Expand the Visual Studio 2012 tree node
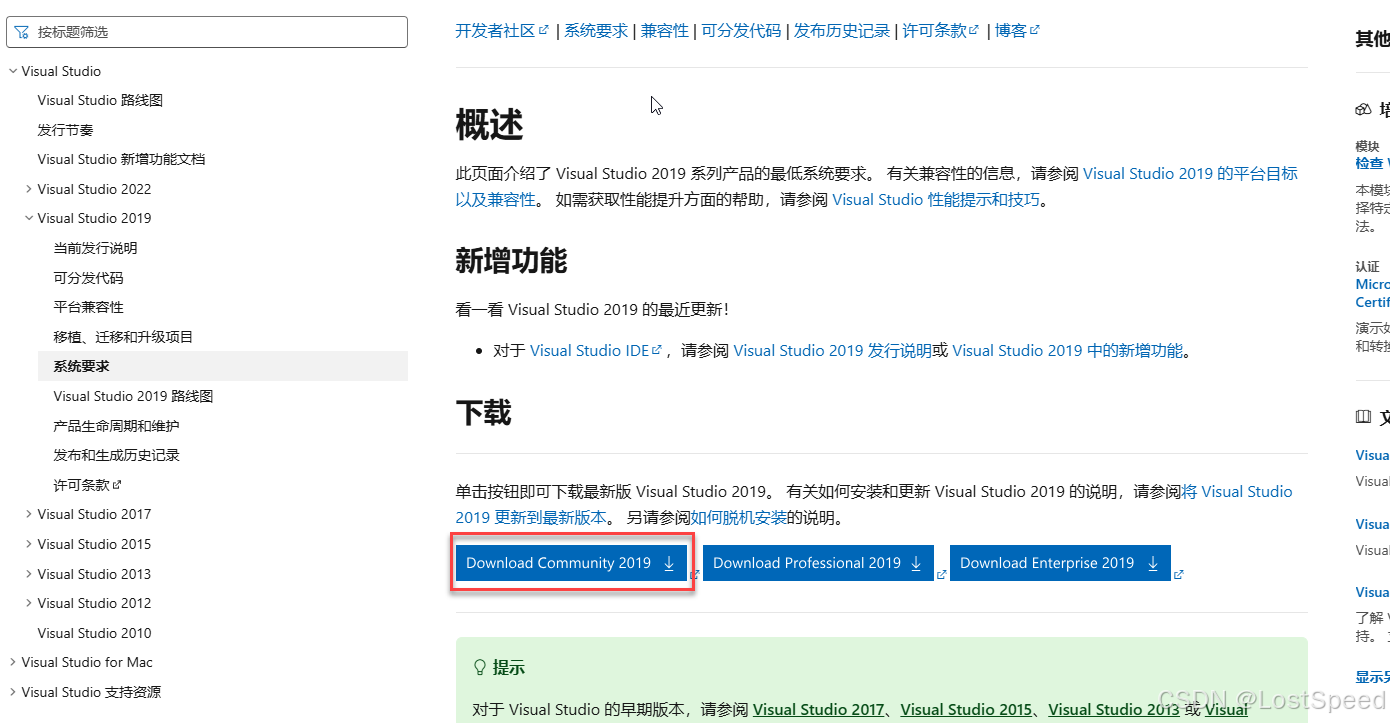 [x=29, y=603]
